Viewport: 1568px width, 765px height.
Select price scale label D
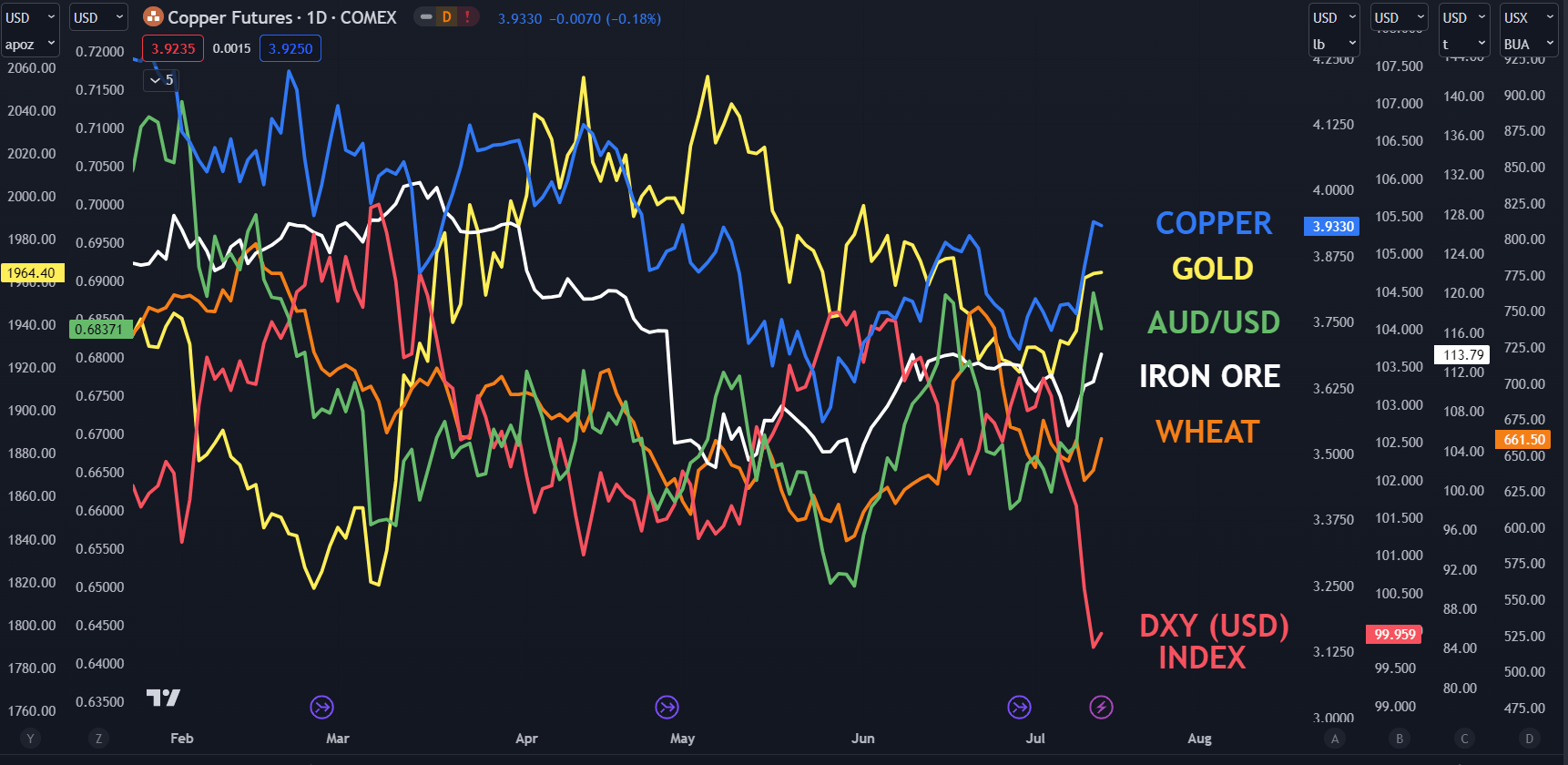click(x=1529, y=739)
